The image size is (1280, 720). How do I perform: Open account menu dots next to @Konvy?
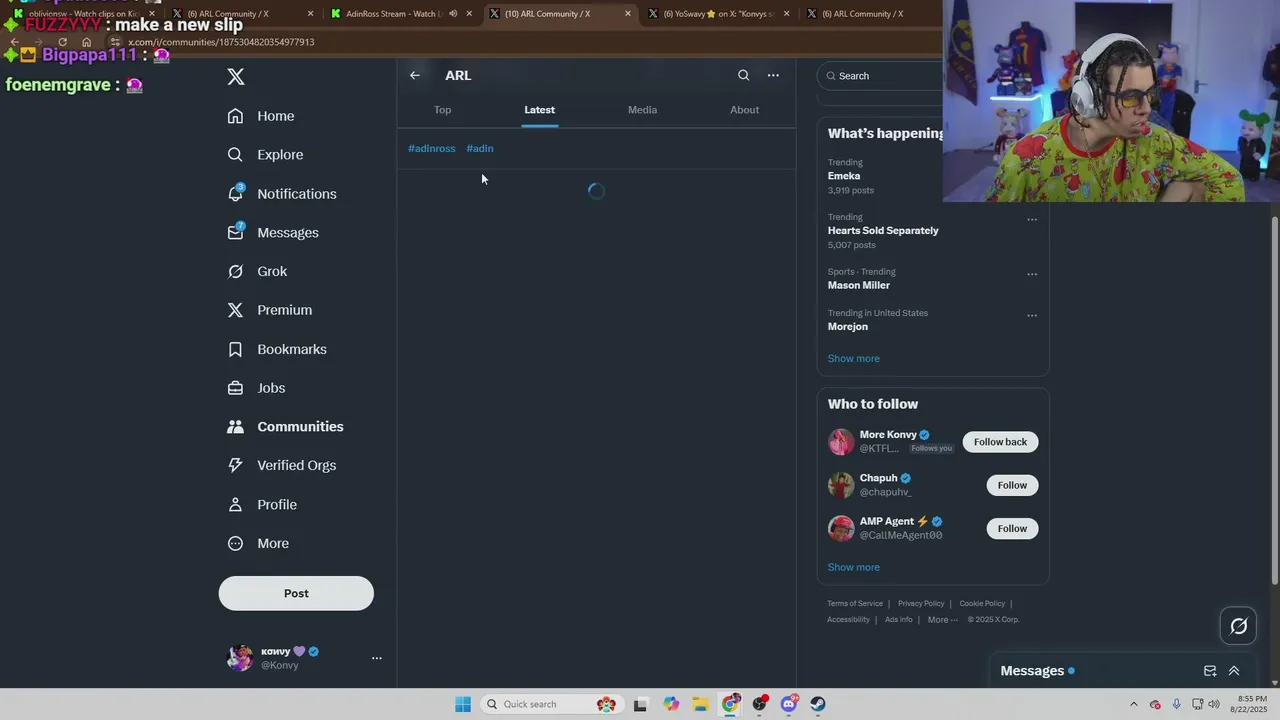pyautogui.click(x=377, y=658)
